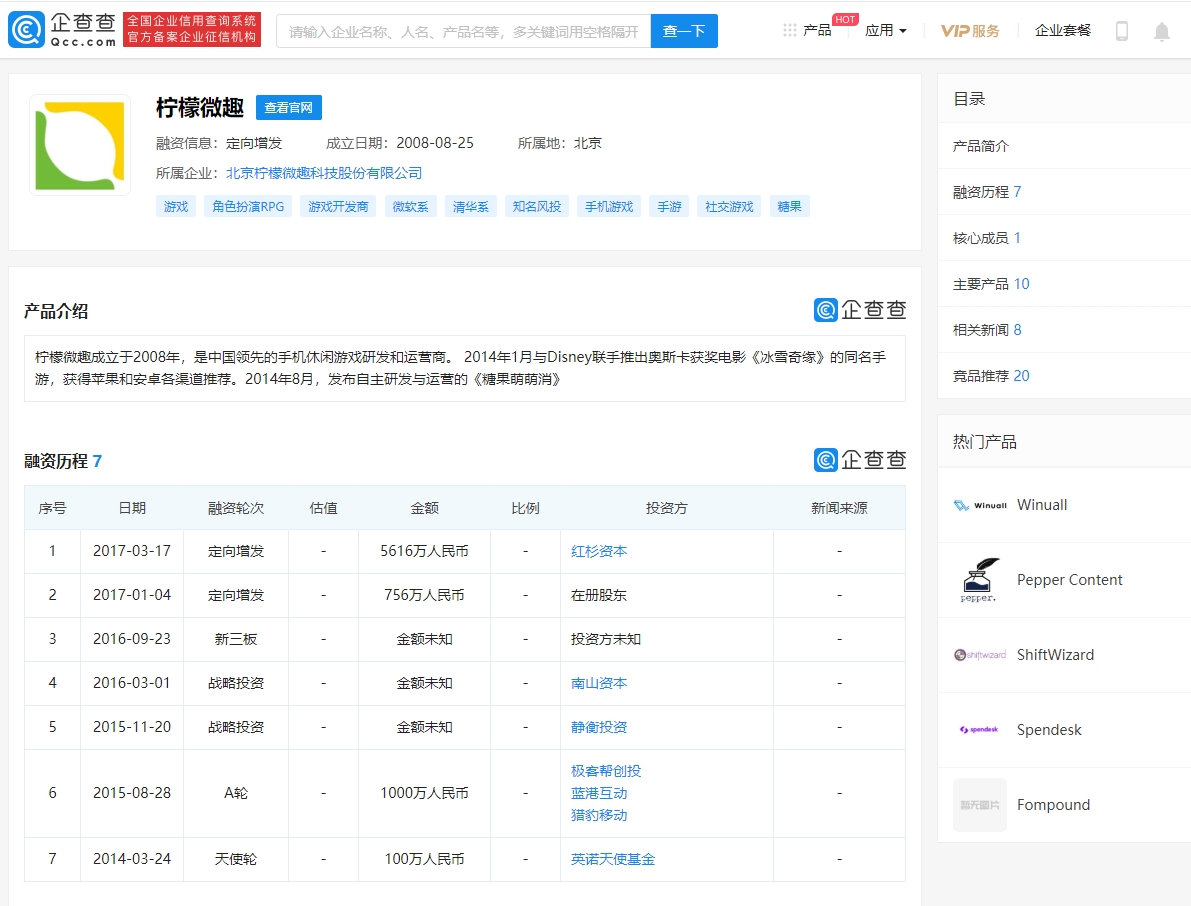Click the Pepper Content ink-bottle logo
This screenshot has width=1191, height=906.
978,579
